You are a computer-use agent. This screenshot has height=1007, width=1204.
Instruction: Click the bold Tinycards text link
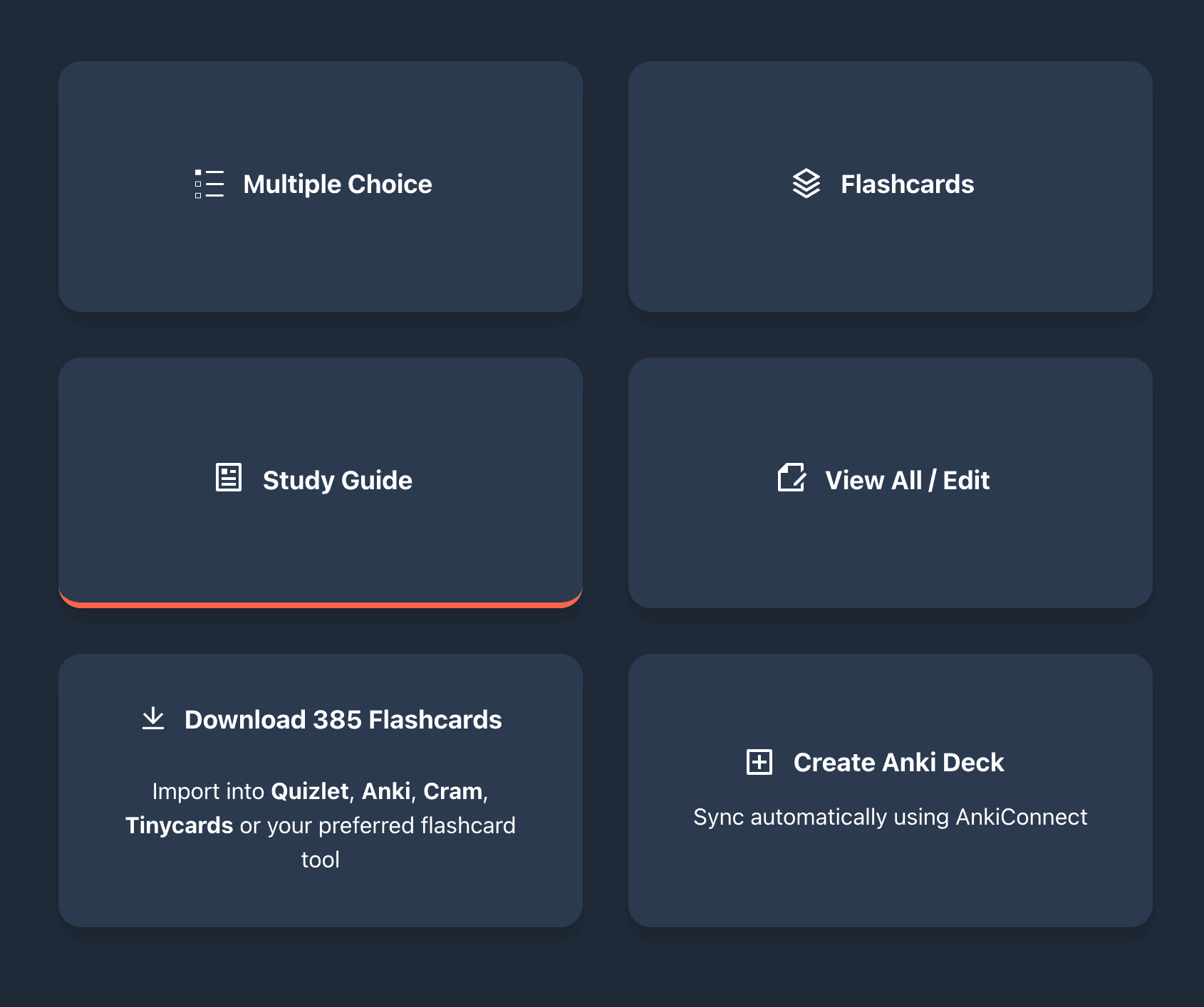click(178, 825)
